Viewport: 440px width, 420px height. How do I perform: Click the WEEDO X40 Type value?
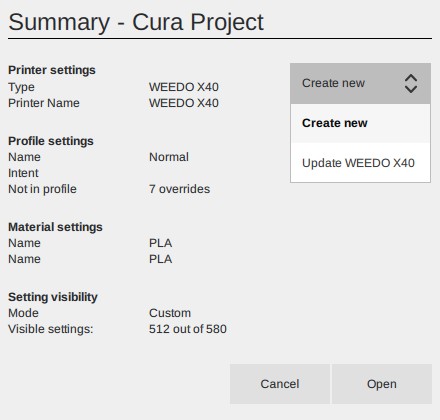pos(184,87)
